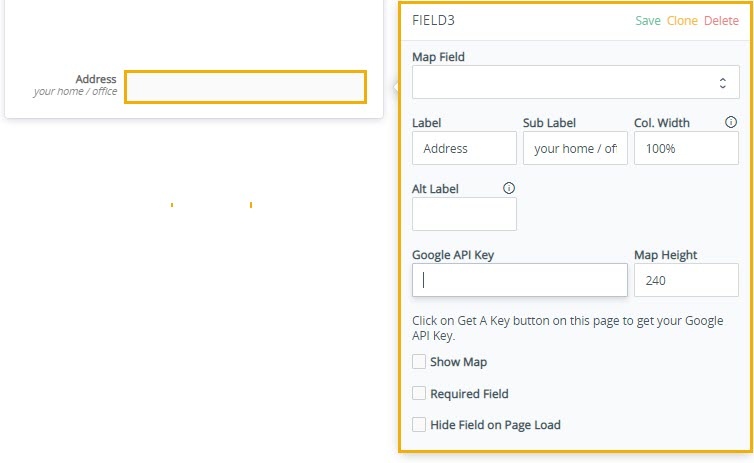Viewport: 754px width, 463px height.
Task: Click the Label input containing Address
Action: click(464, 149)
